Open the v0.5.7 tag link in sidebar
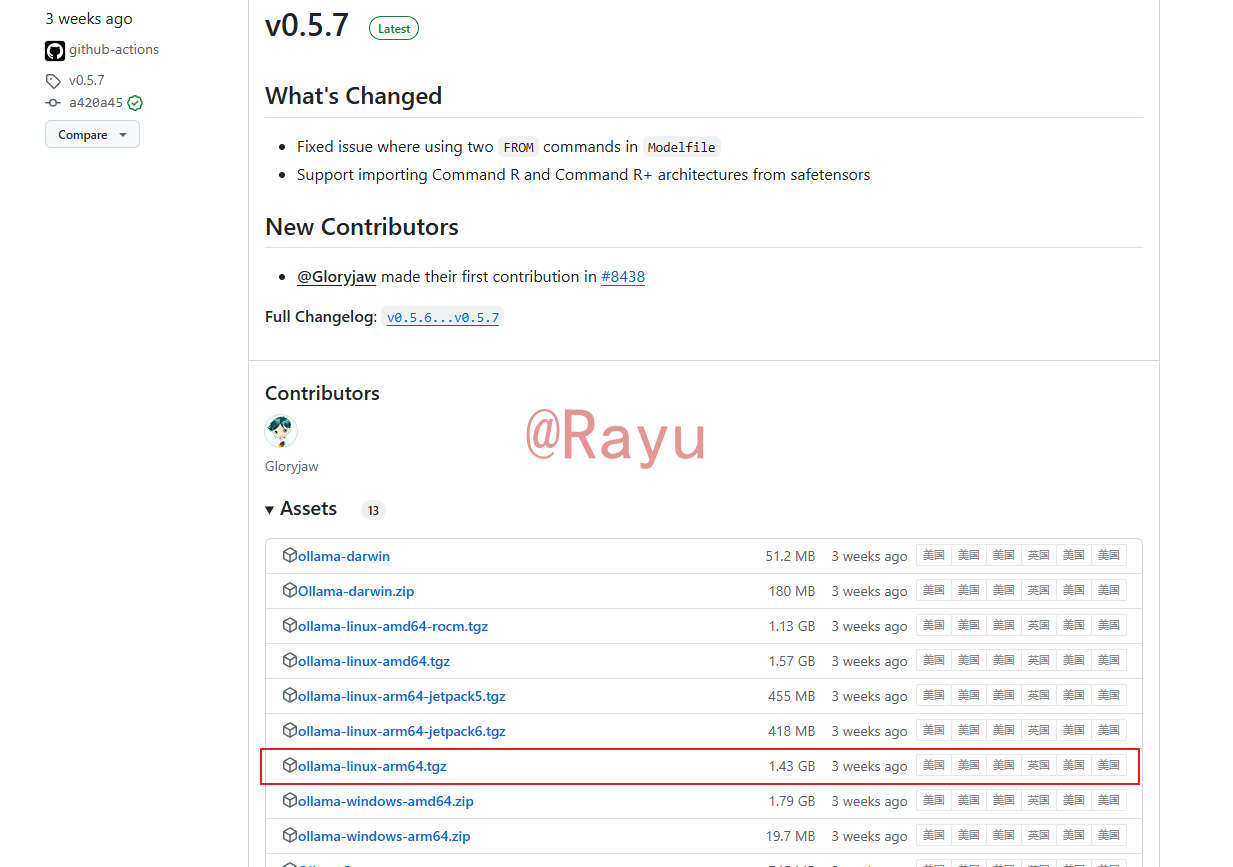 point(87,81)
